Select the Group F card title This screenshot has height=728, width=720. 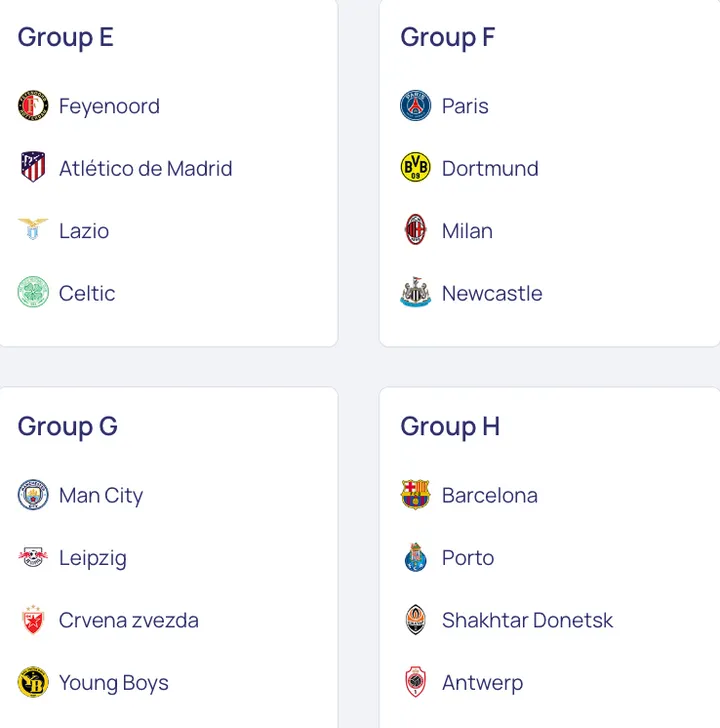447,37
